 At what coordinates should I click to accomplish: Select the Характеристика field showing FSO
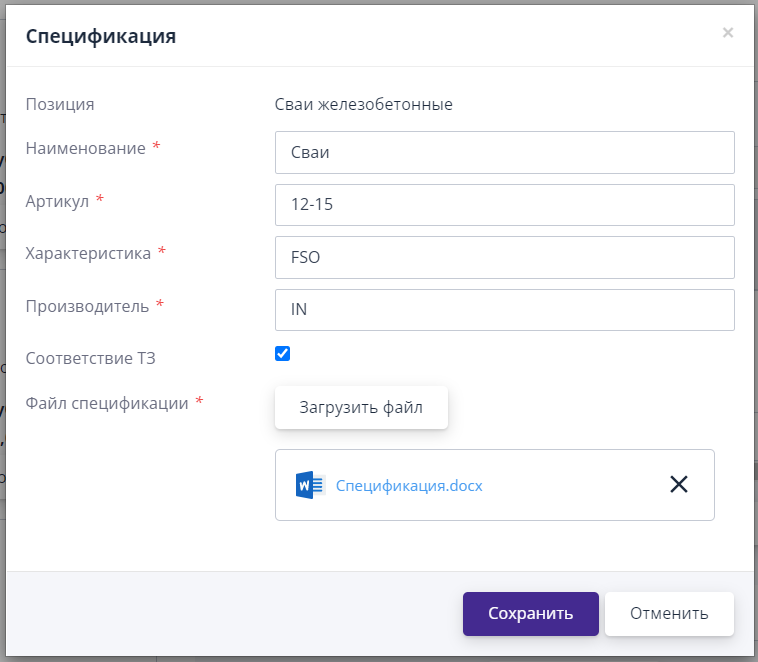click(504, 257)
